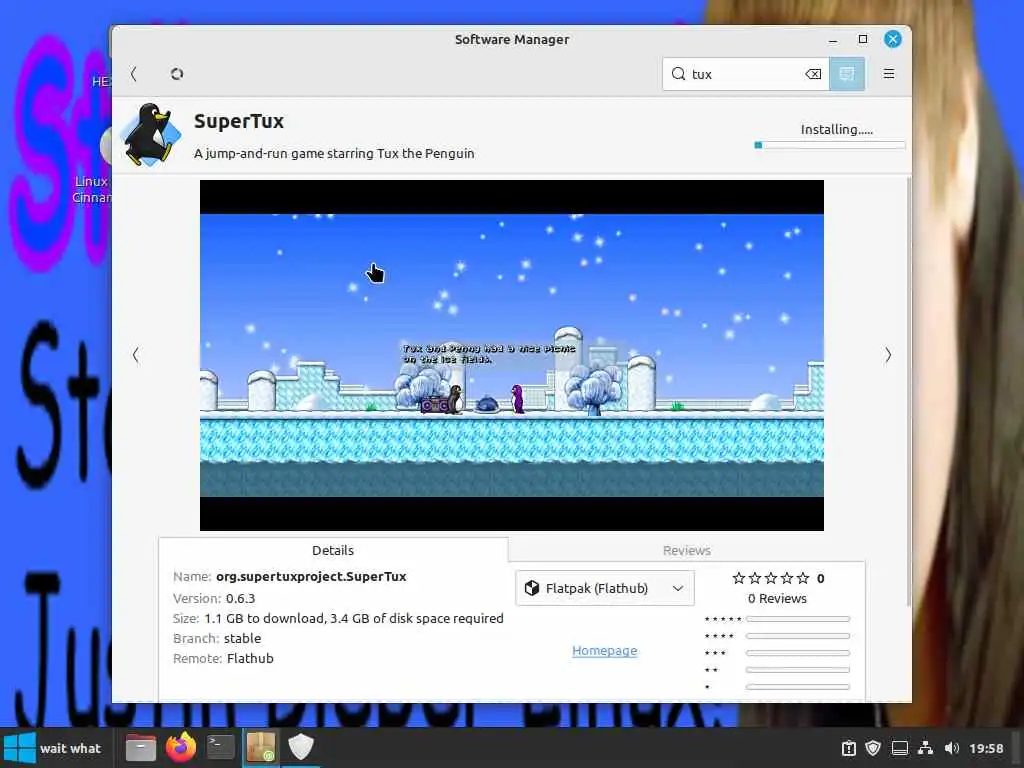1024x768 pixels.
Task: Click the notification tray icon with exclamation
Action: coord(848,748)
